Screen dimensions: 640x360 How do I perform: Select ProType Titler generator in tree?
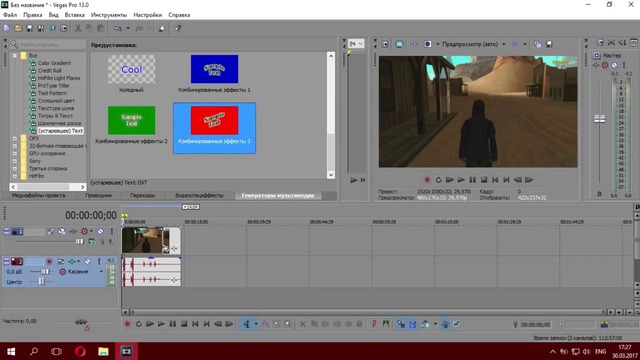point(53,86)
